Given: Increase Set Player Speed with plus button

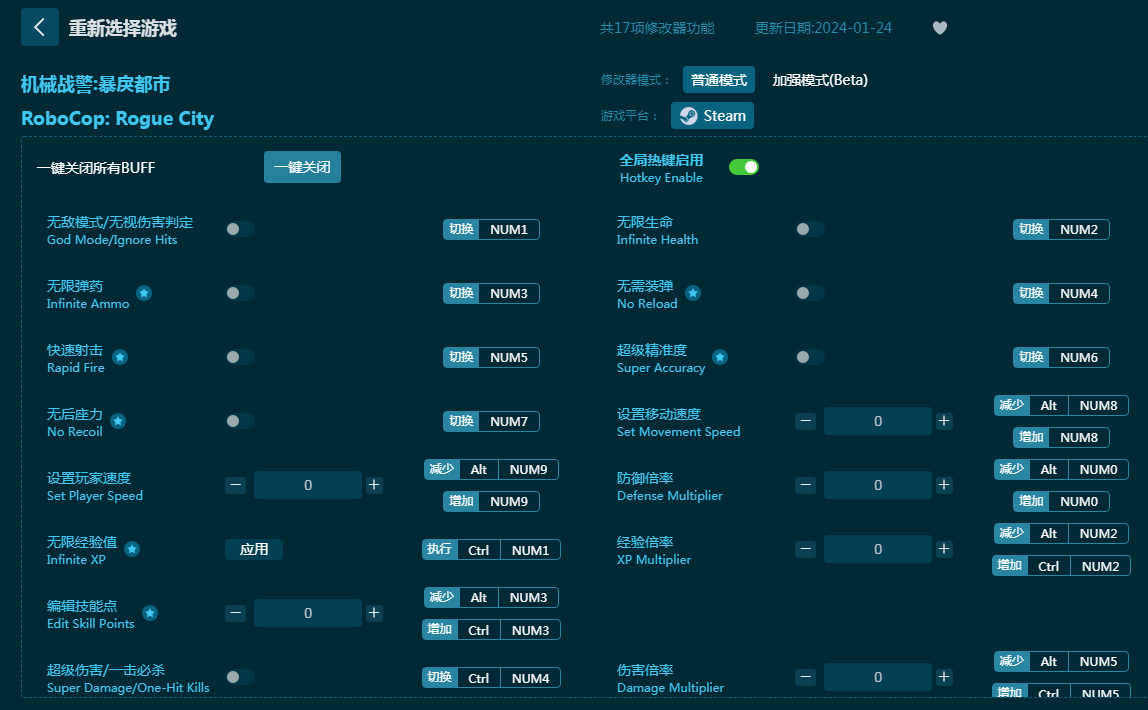Looking at the screenshot, I should [374, 485].
